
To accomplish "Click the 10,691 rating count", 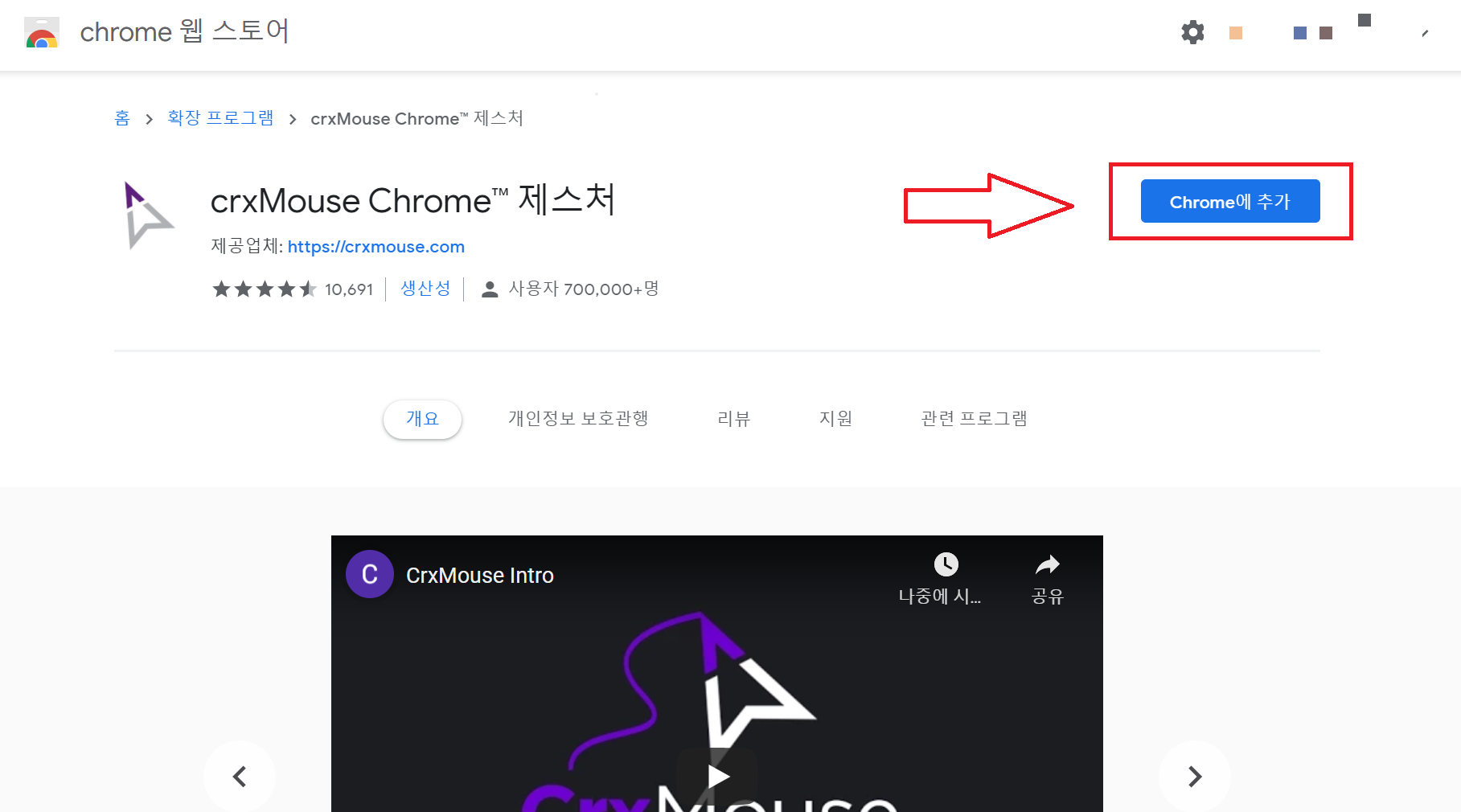I will click(x=349, y=289).
